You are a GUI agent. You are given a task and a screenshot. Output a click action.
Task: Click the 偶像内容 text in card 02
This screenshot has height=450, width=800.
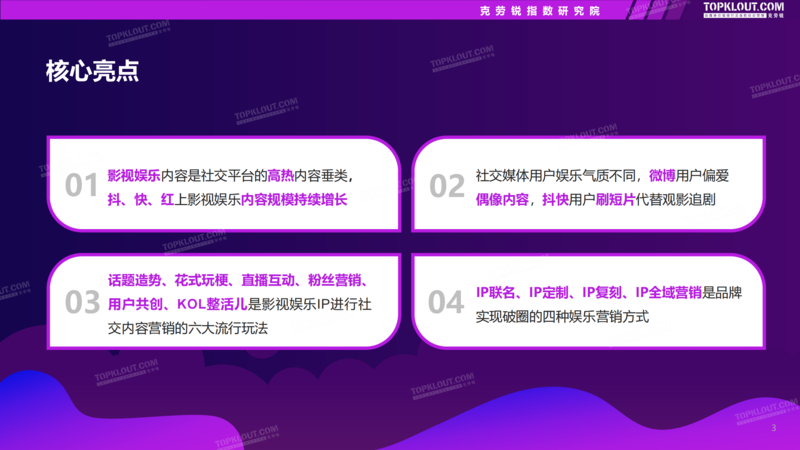pos(502,199)
